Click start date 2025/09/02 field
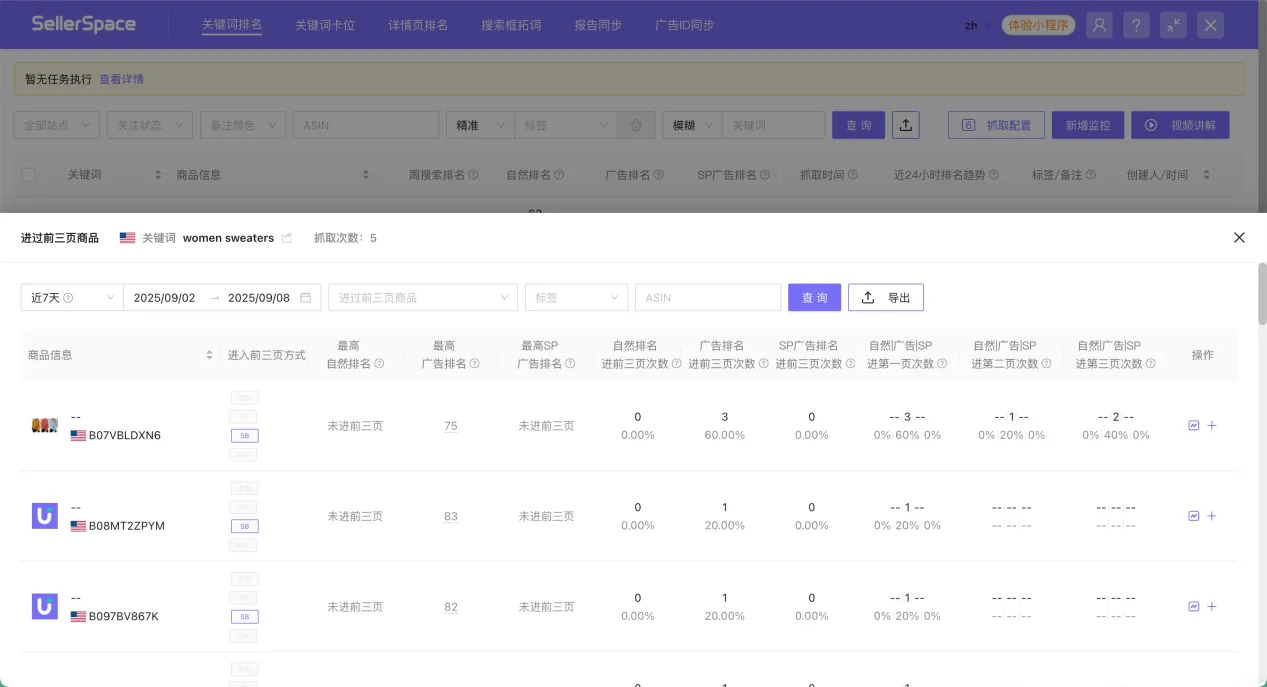Screen dimensions: 1267x687 164,298
